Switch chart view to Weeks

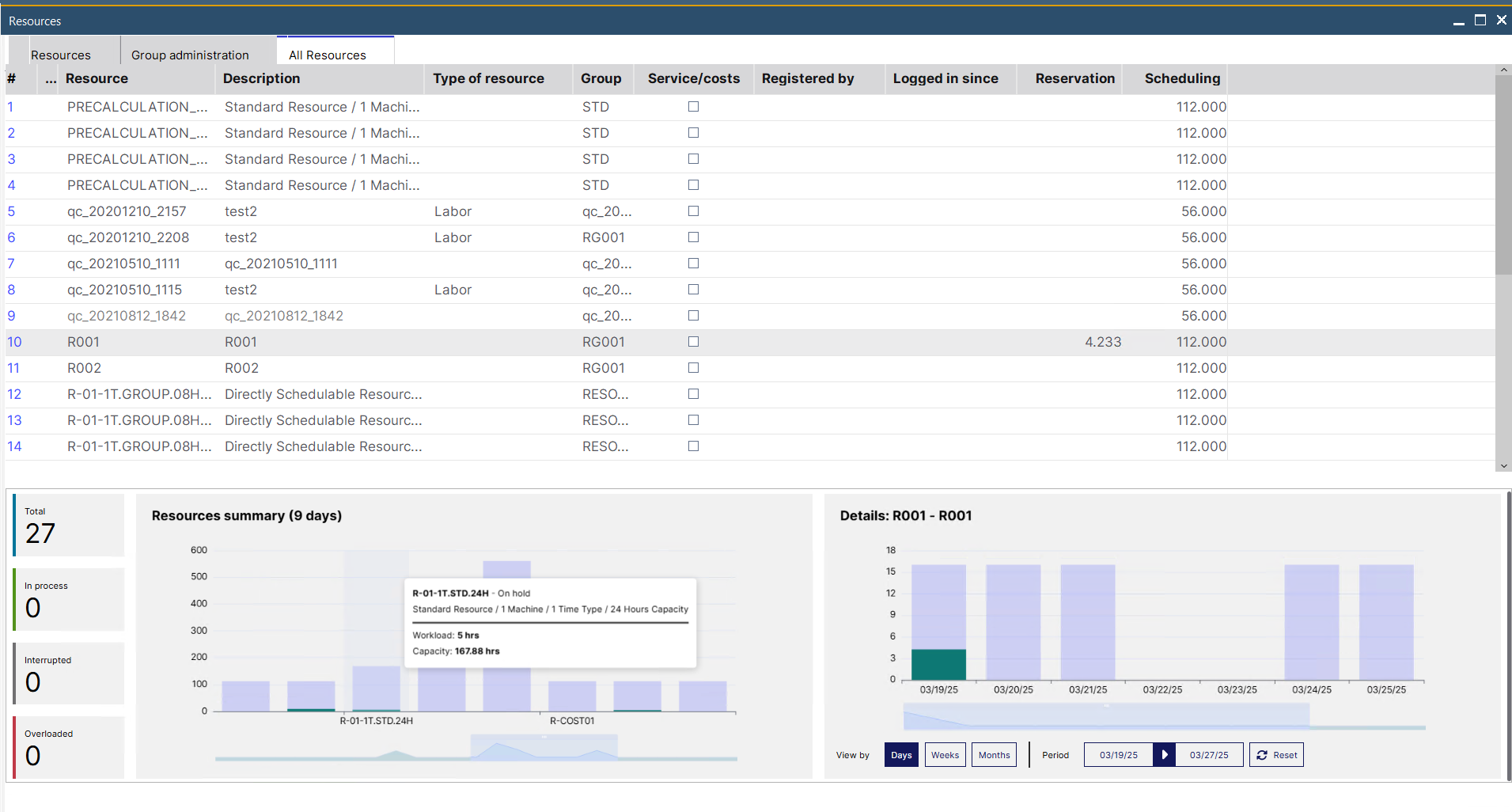tap(945, 755)
